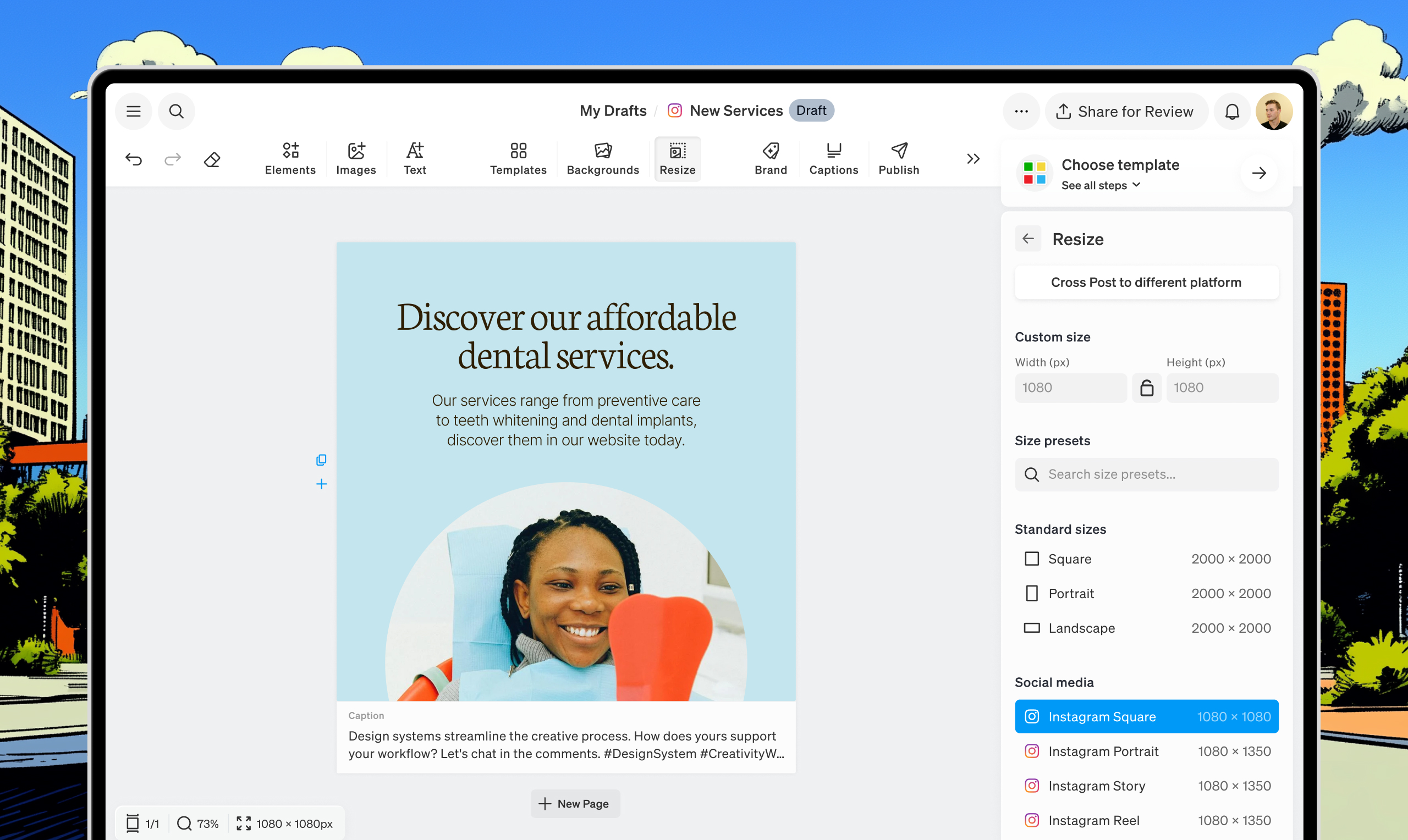Click the Width (px) input field
Image resolution: width=1408 pixels, height=840 pixels.
[1071, 388]
